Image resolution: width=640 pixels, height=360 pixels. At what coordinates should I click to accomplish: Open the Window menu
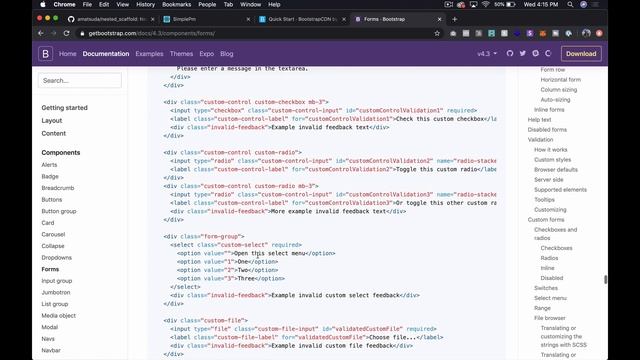click(251, 4)
